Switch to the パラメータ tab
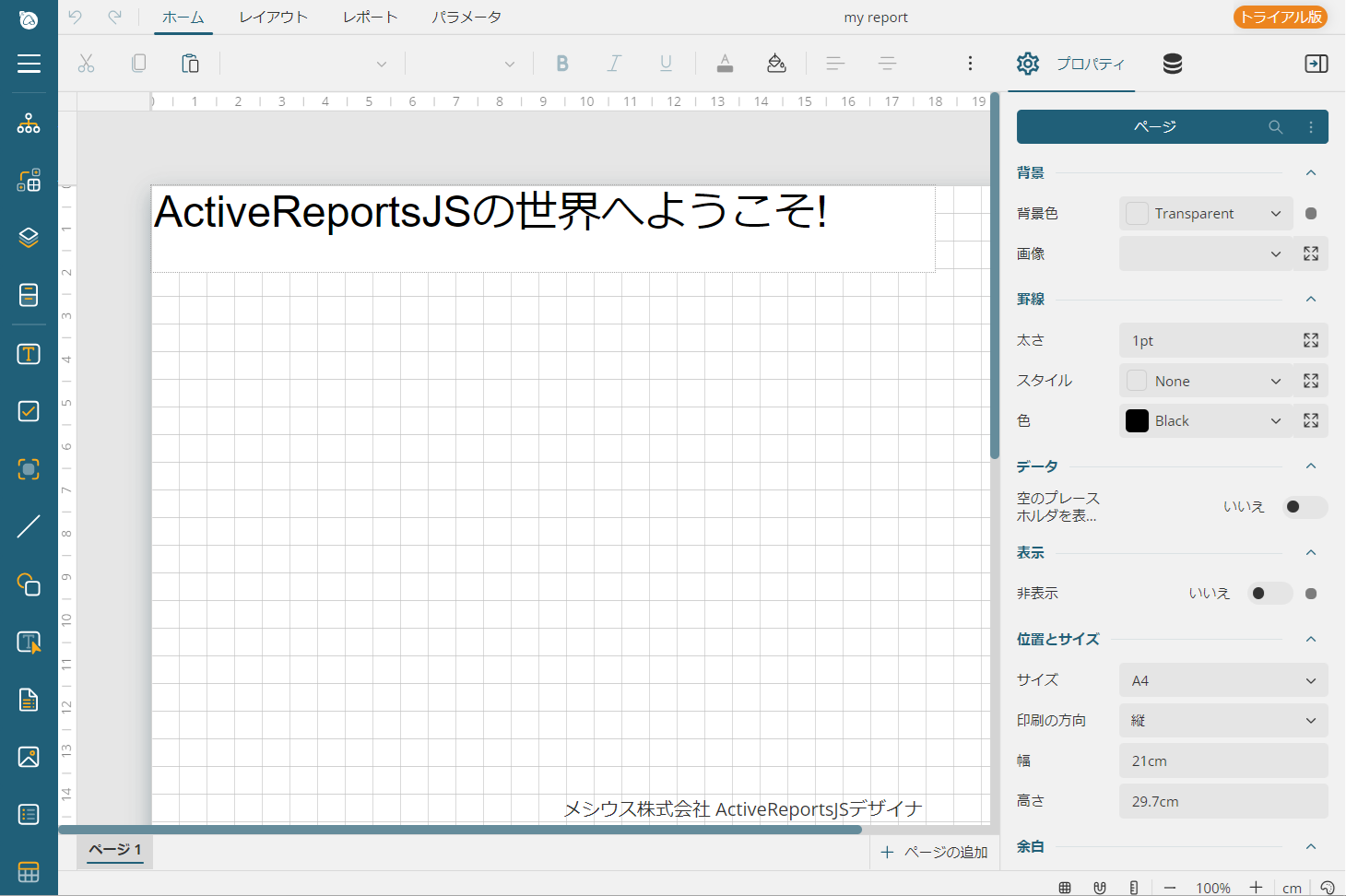The width and height of the screenshot is (1346, 896). [x=466, y=17]
